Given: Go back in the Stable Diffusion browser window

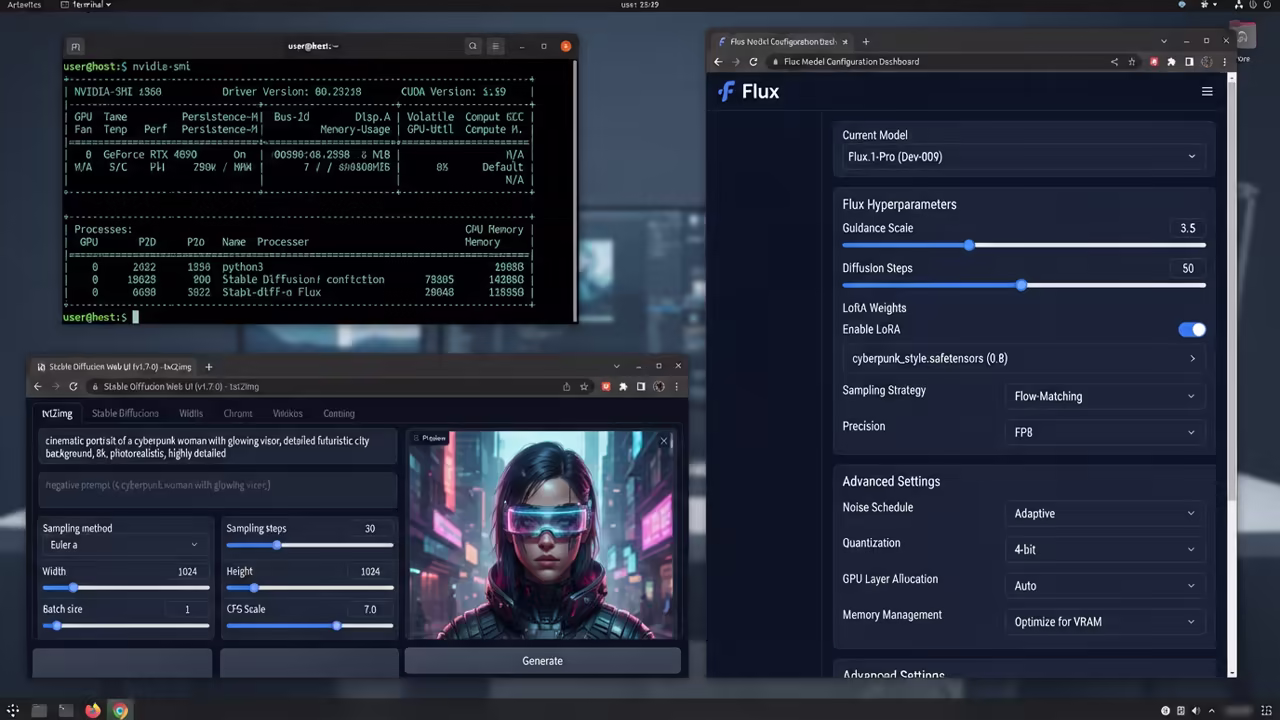Looking at the screenshot, I should coord(38,386).
